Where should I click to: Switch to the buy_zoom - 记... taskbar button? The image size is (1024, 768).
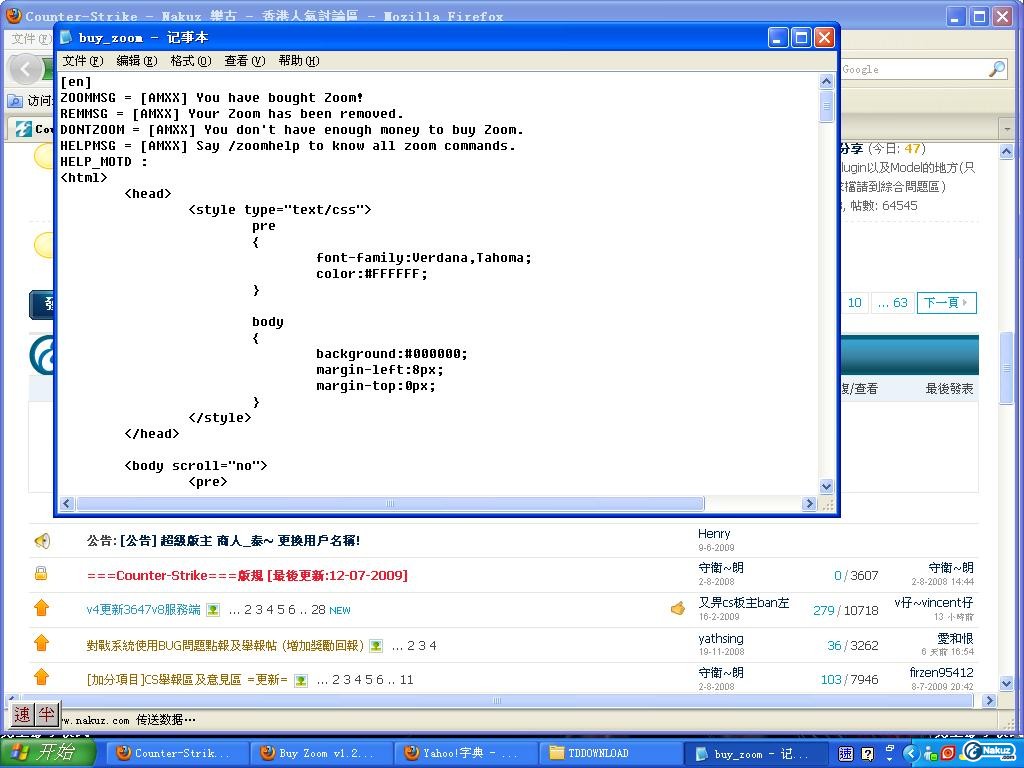point(756,753)
